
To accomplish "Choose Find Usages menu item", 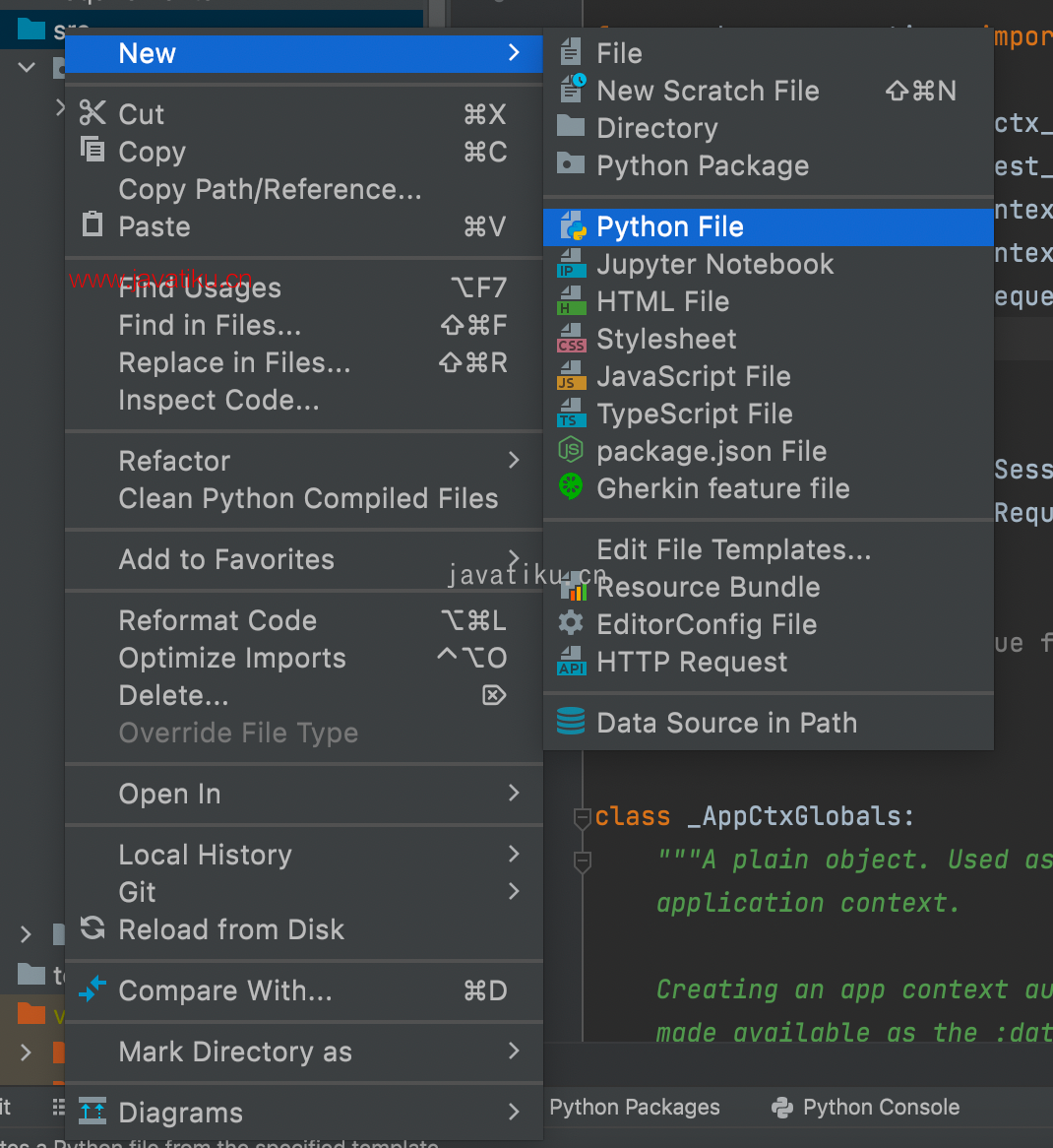I will (304, 287).
